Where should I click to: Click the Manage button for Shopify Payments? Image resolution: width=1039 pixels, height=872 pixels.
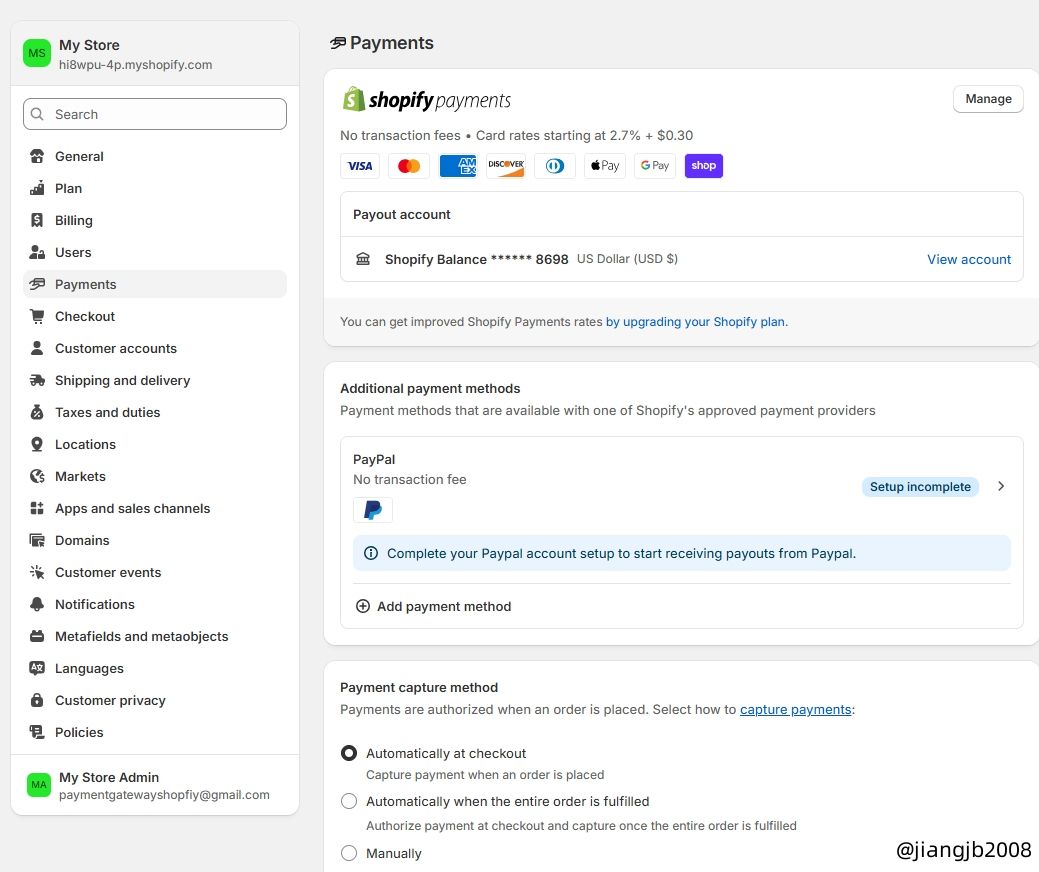click(x=988, y=99)
